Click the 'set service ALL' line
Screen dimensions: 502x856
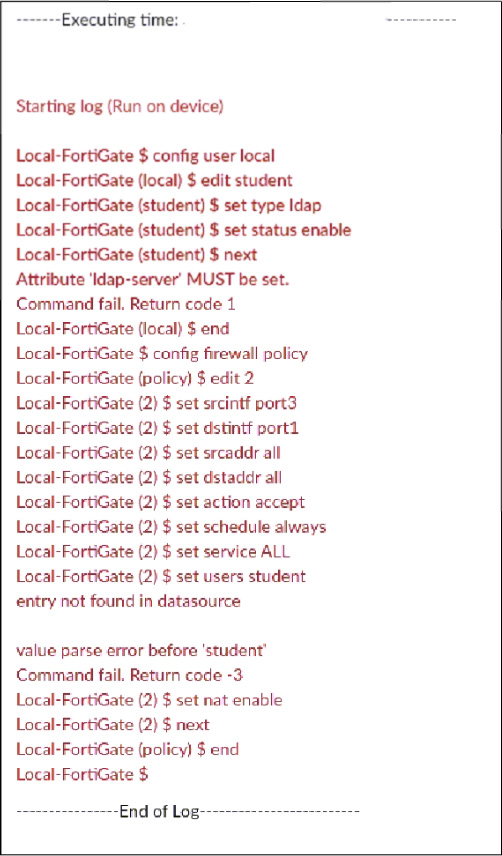[x=153, y=551]
